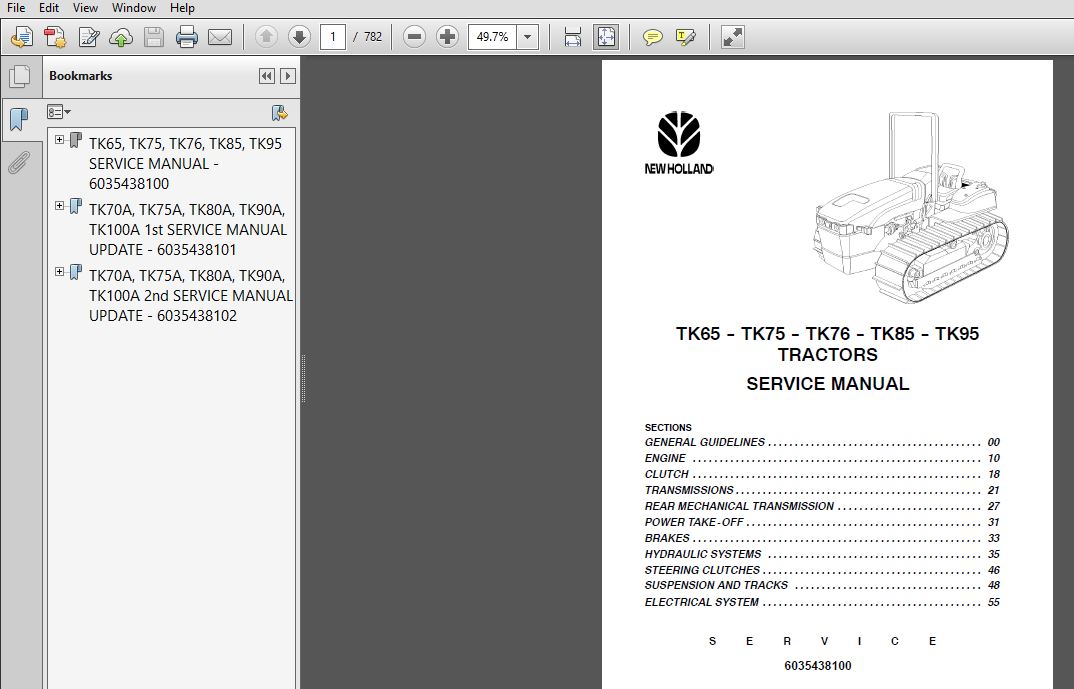Click REAR MECHANICAL TRANSMISSION line
The width and height of the screenshot is (1074, 689).
click(822, 506)
